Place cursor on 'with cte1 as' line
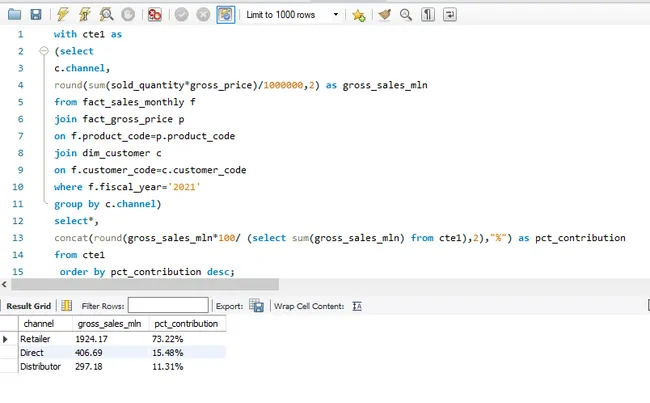 (88, 34)
